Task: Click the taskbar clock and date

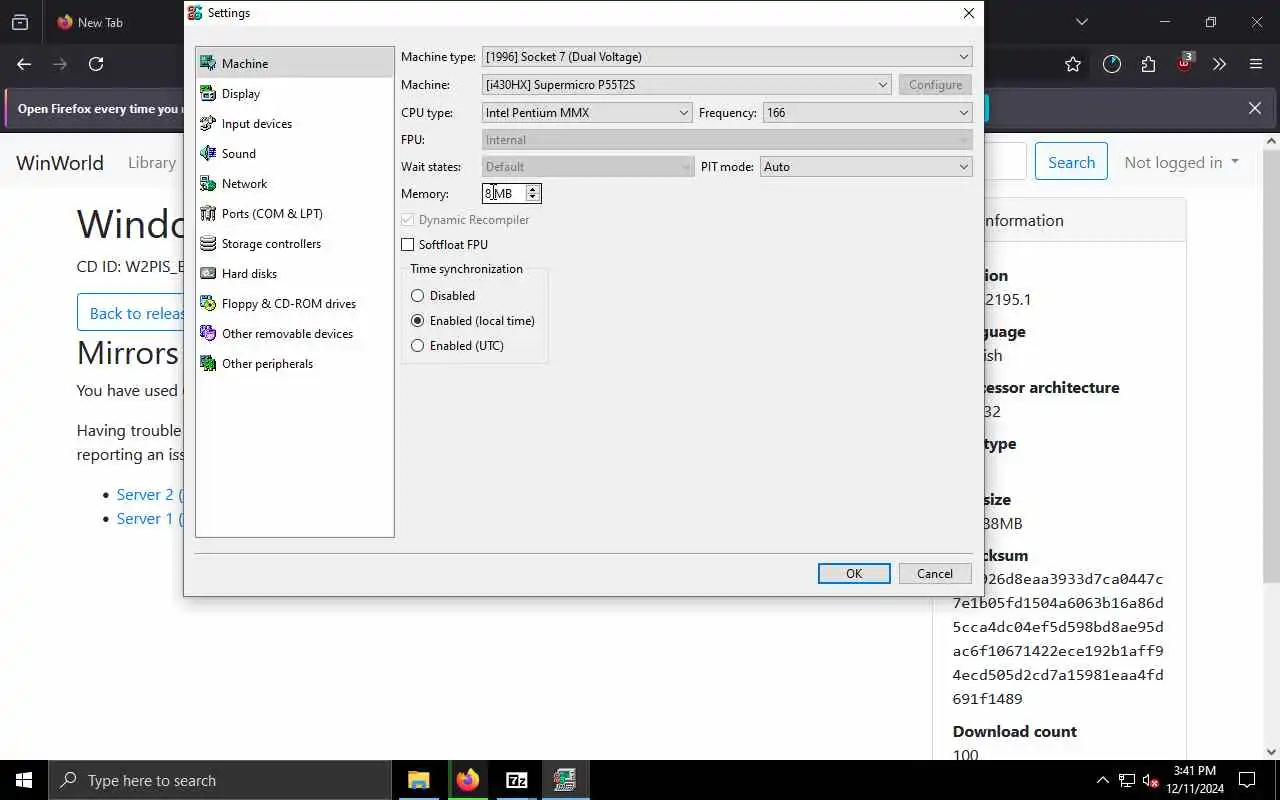Action: coord(1195,780)
